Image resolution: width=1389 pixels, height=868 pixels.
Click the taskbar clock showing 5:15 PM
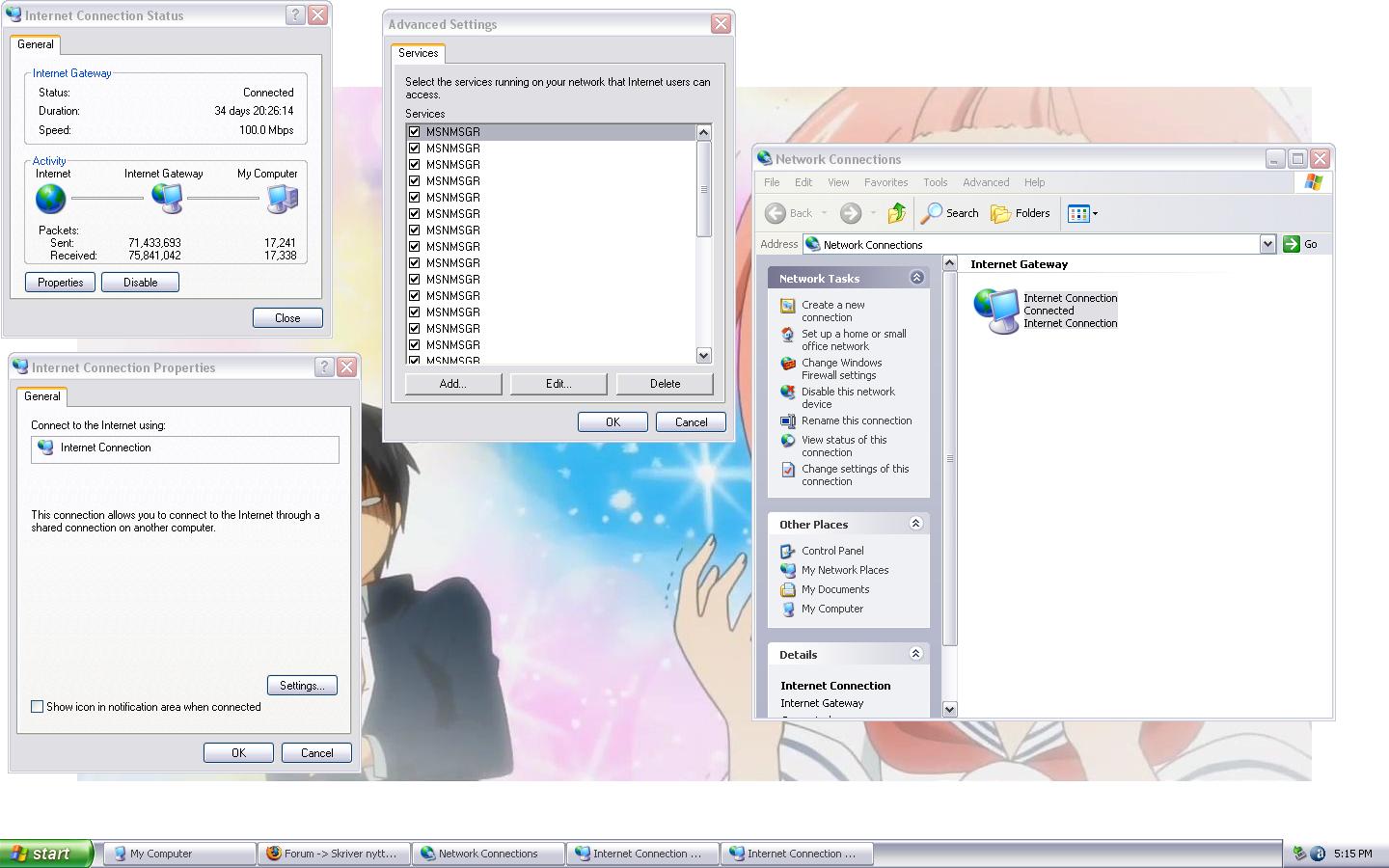[1352, 854]
